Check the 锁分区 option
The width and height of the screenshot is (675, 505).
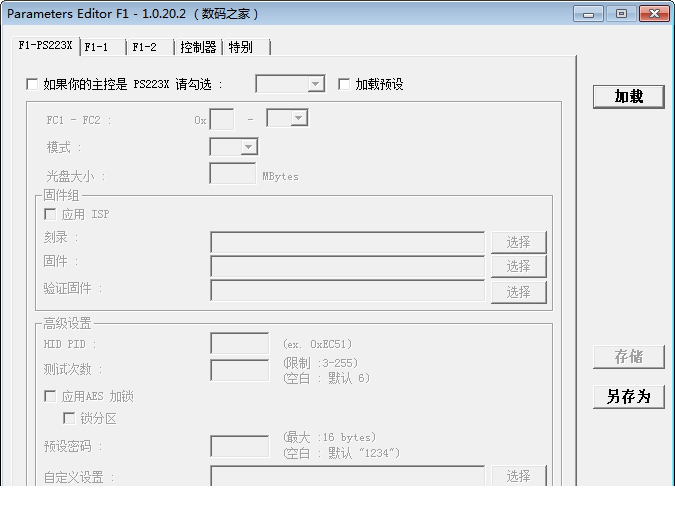69,418
